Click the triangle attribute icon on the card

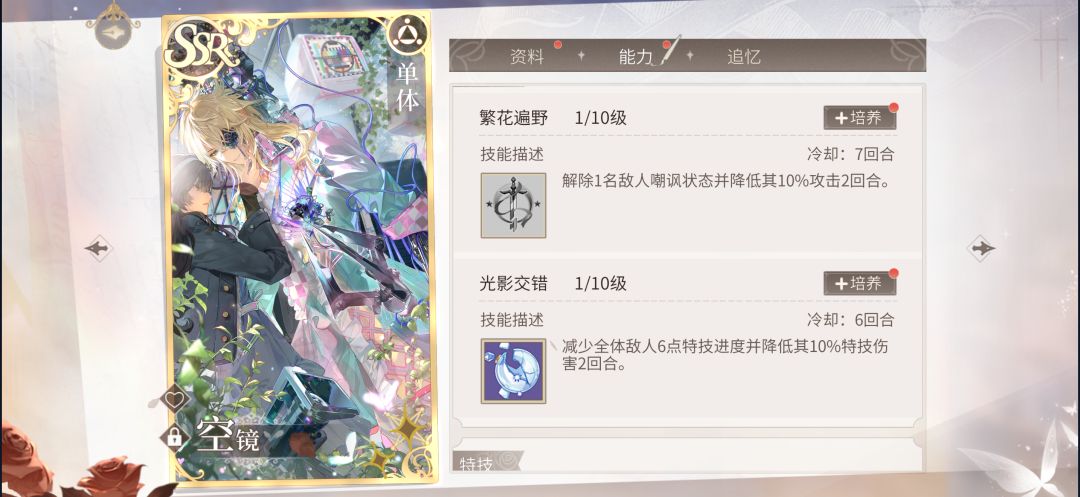[408, 34]
